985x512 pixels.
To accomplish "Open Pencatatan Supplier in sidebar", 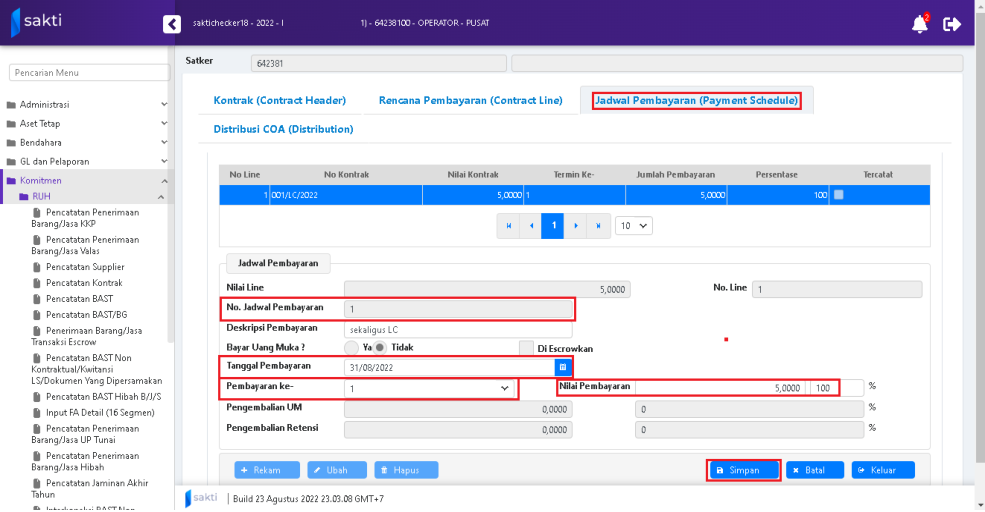I will (85, 267).
